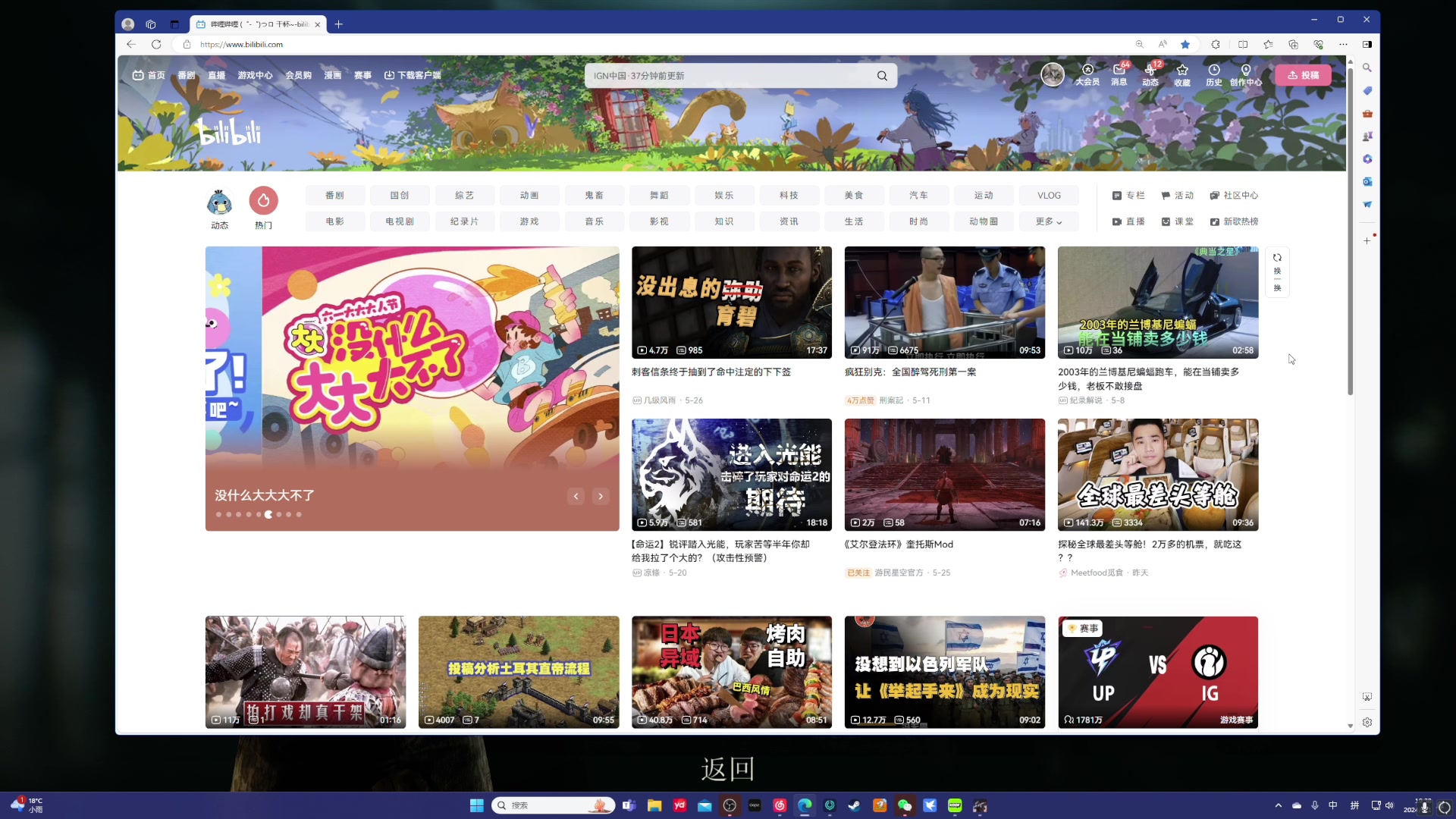
Task: Click Edge sidebar search icon
Action: pos(1367,67)
